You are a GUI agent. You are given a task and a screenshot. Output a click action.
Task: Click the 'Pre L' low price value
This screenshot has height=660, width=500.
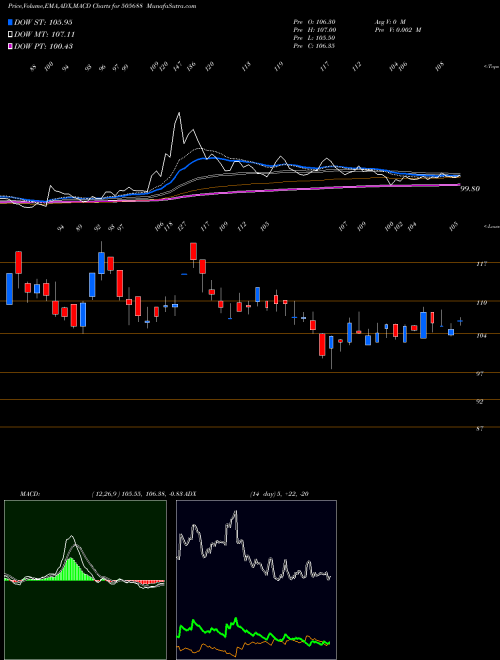[x=314, y=38]
